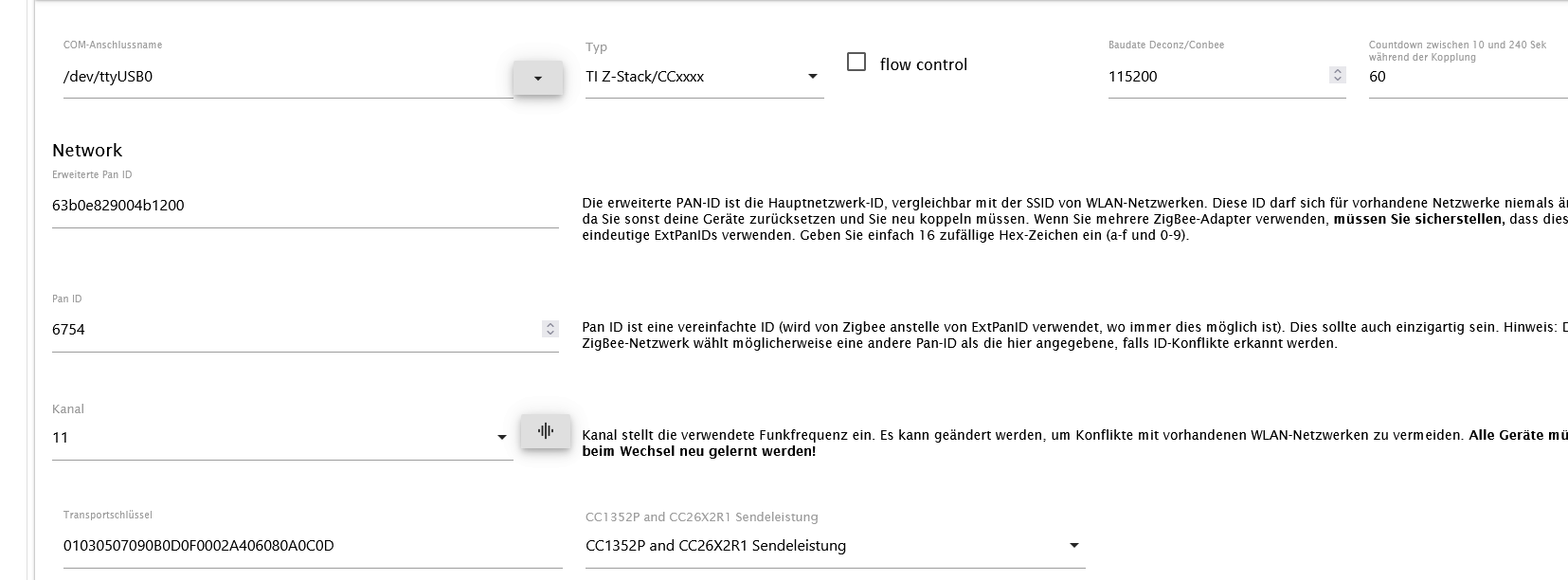Increment Pan ID using the up arrow
Viewport: 1568px width, 580px height.
pyautogui.click(x=550, y=325)
